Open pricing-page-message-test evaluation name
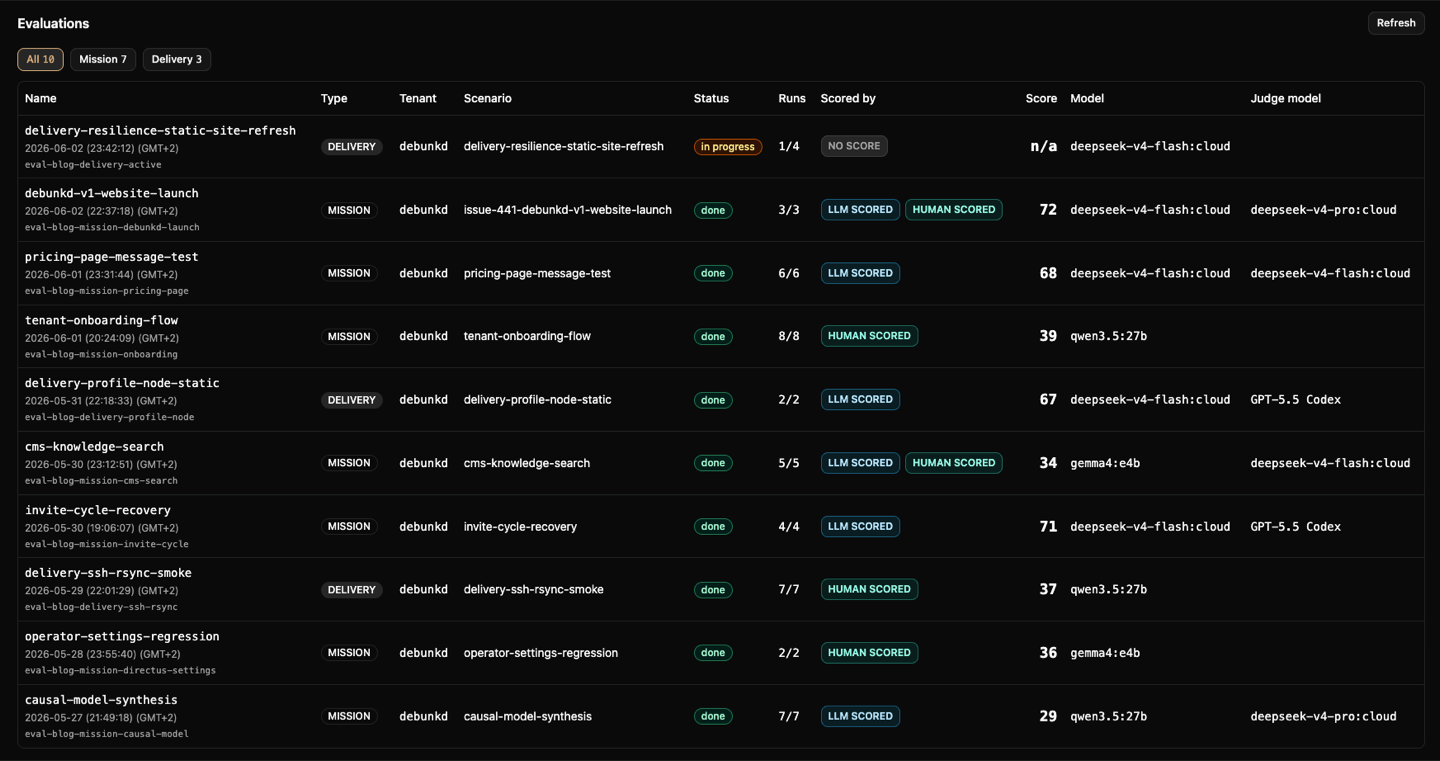The height and width of the screenshot is (761, 1440). [x=112, y=257]
